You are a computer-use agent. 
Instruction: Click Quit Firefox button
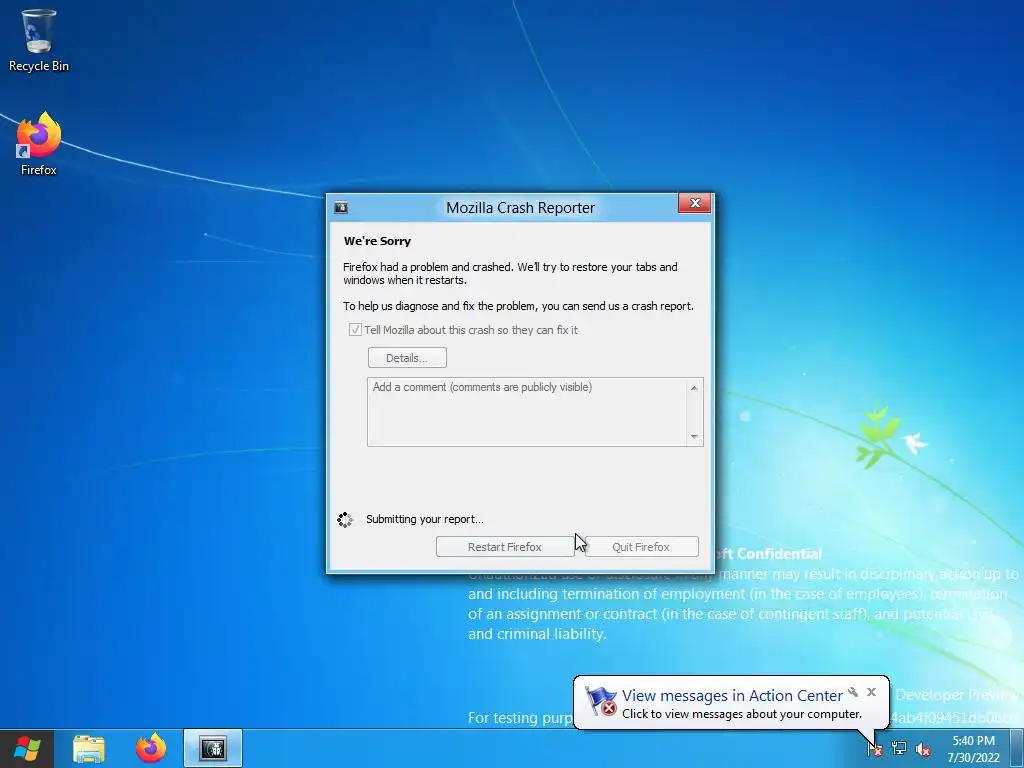pos(641,547)
